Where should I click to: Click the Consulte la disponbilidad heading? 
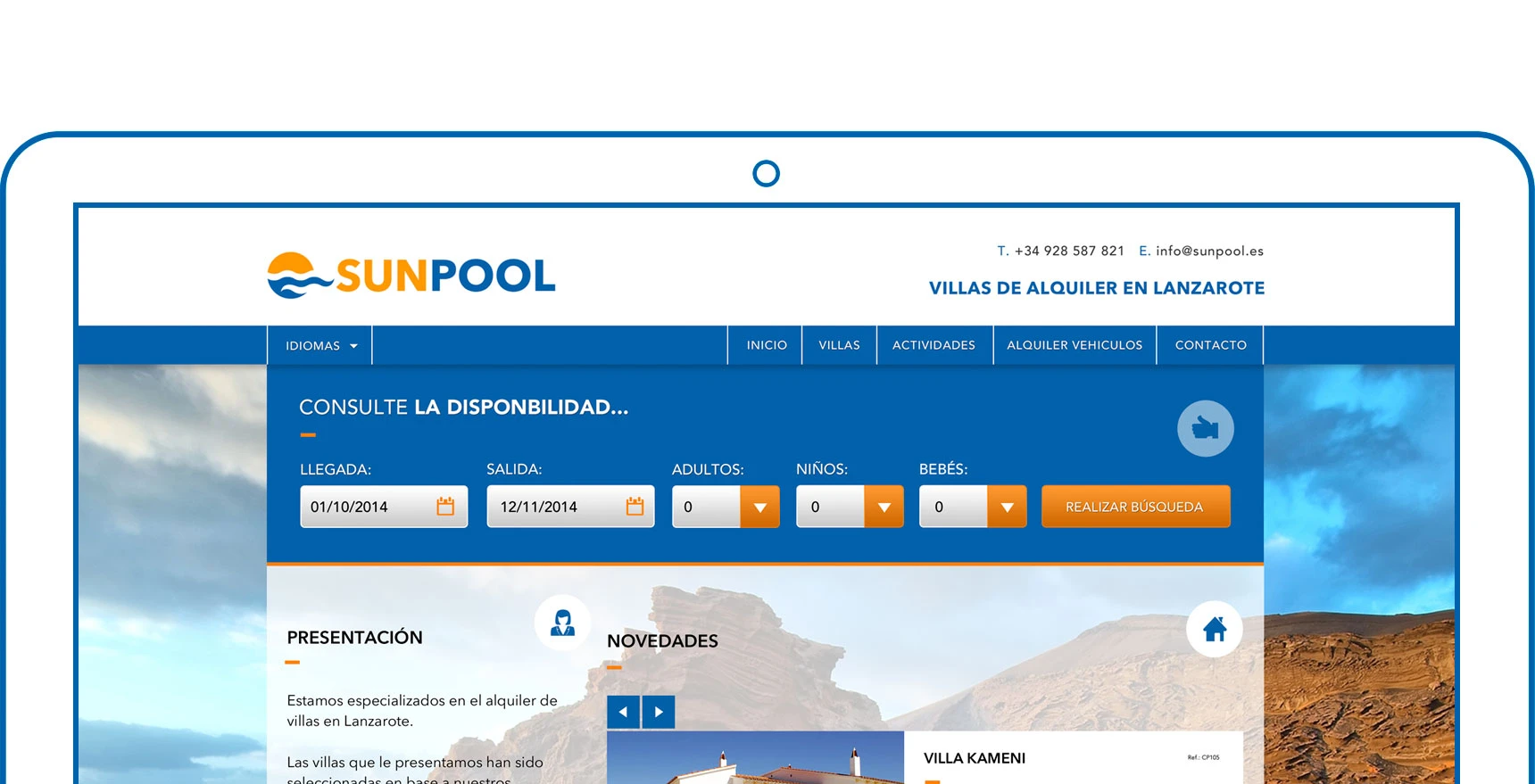[464, 408]
